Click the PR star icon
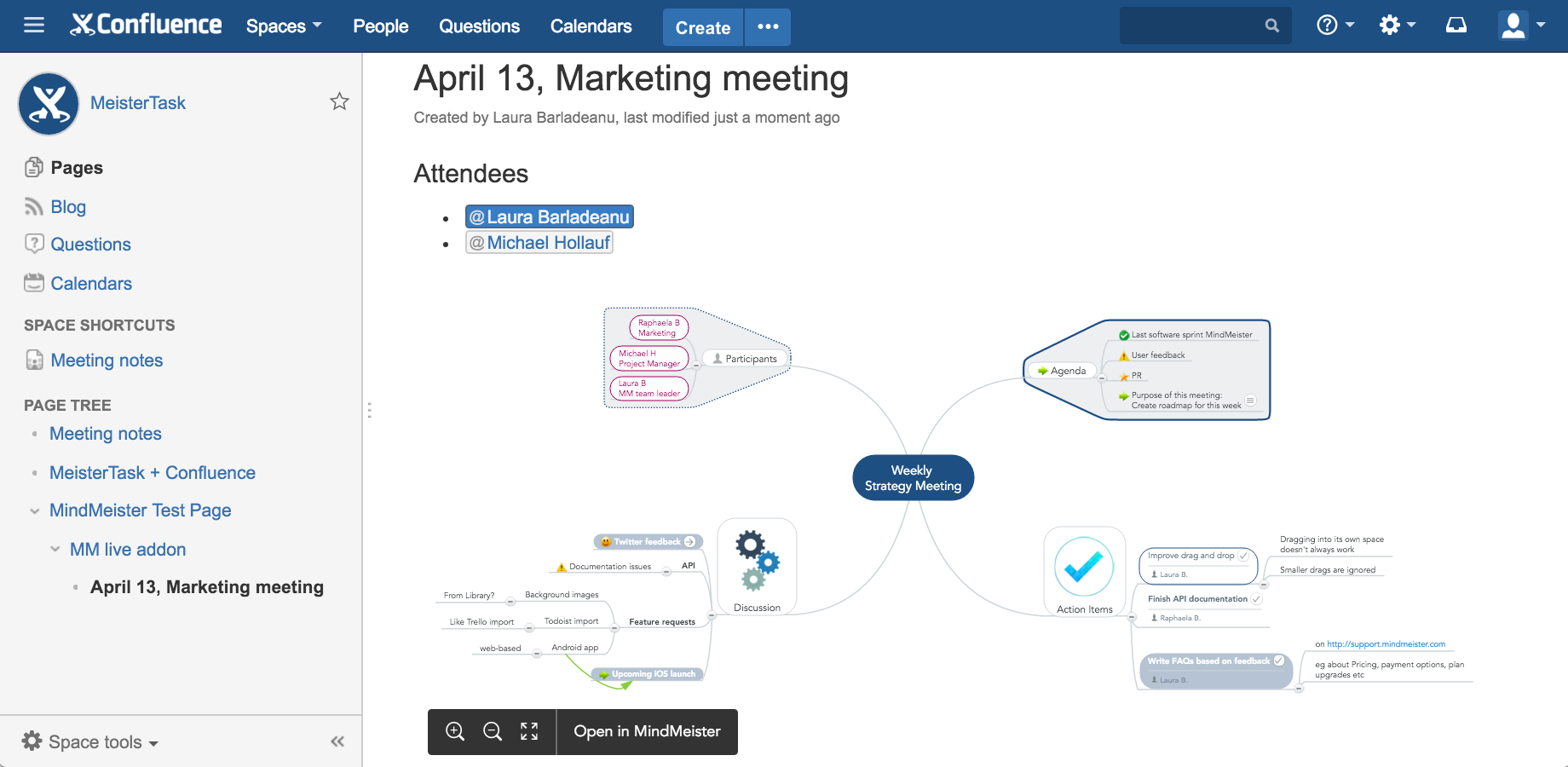Viewport: 1568px width, 767px height. coord(1124,376)
